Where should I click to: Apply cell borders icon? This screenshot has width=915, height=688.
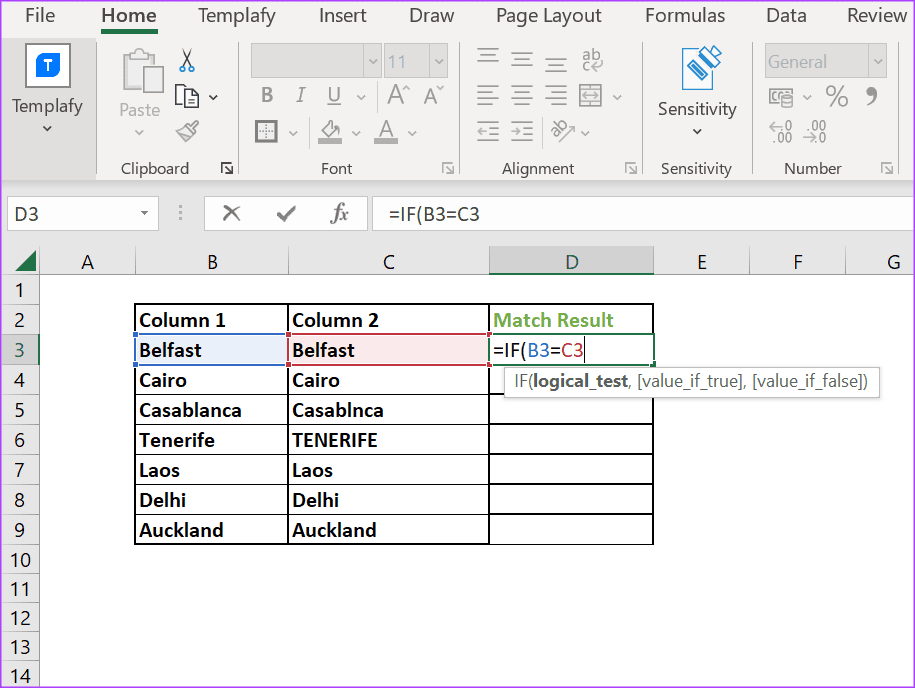266,132
